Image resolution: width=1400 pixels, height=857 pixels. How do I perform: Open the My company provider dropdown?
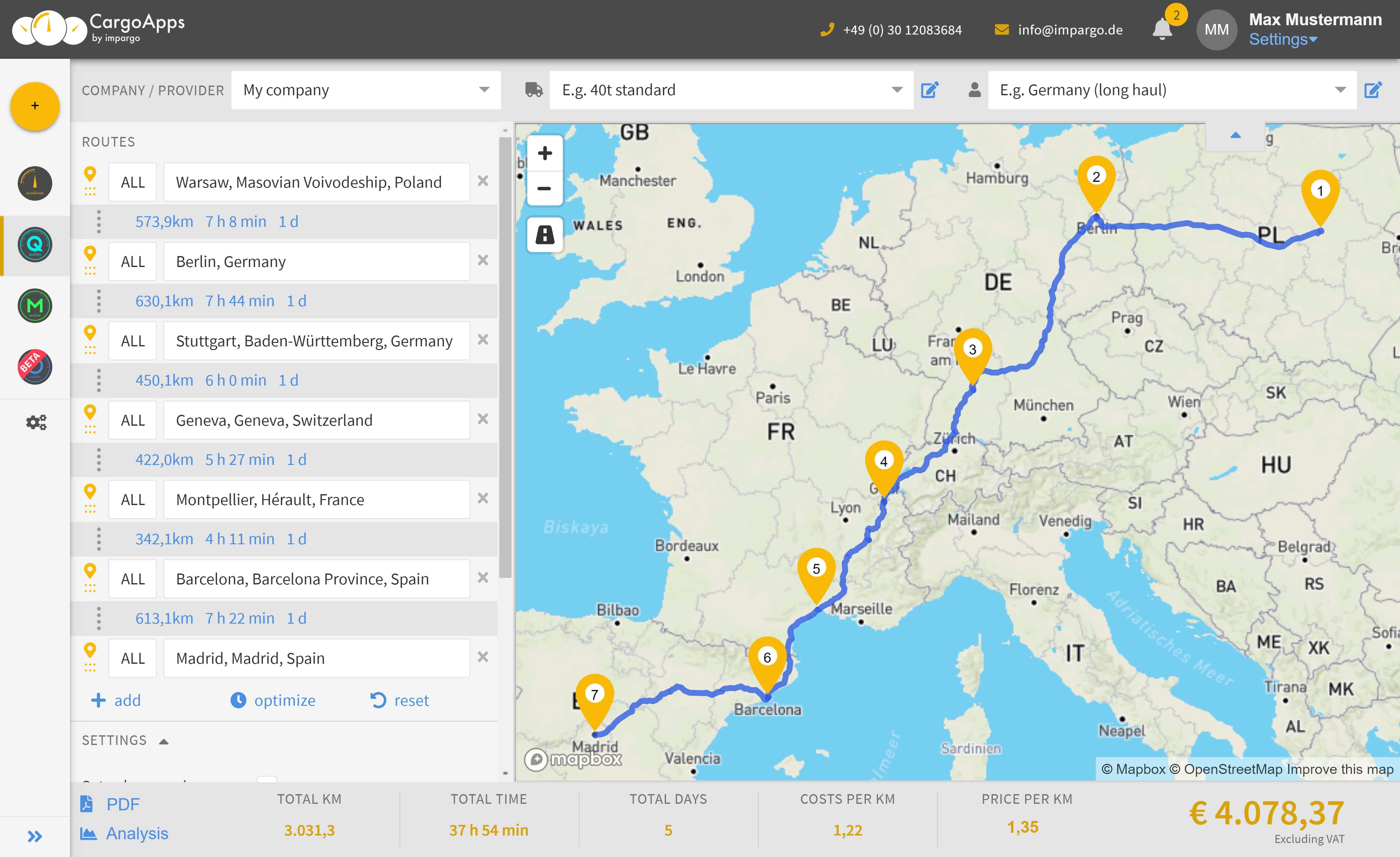[x=366, y=90]
